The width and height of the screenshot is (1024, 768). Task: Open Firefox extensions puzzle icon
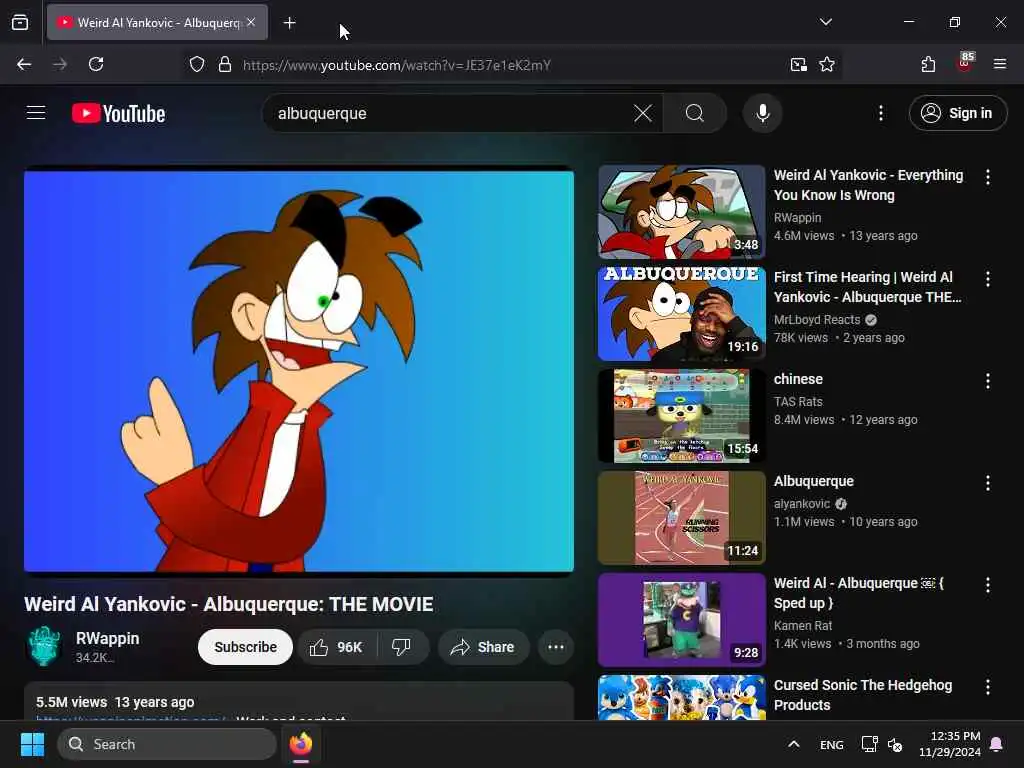click(928, 64)
